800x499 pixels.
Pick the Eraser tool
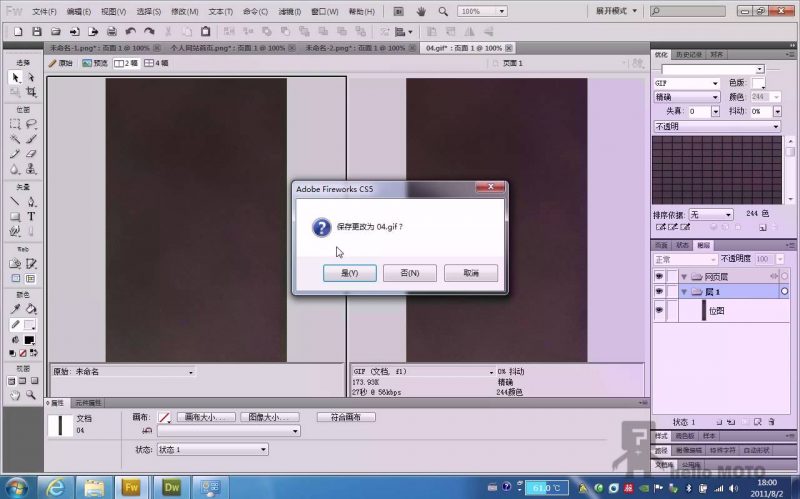pos(31,154)
